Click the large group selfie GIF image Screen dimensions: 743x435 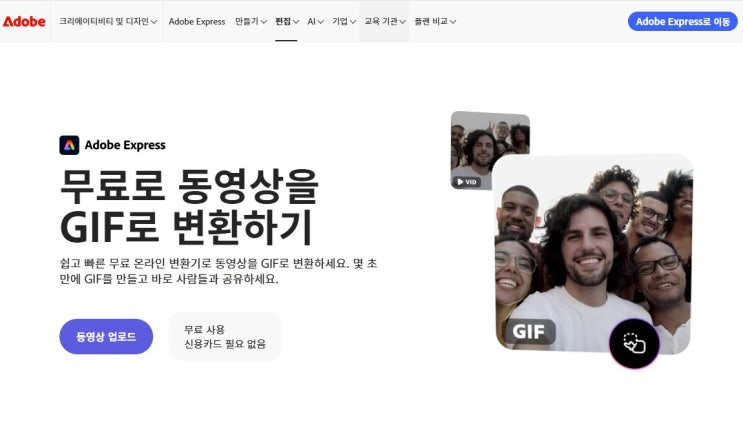[593, 254]
